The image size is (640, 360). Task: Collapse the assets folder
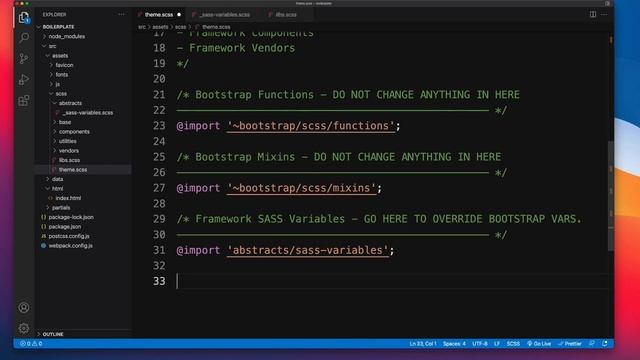click(60, 56)
